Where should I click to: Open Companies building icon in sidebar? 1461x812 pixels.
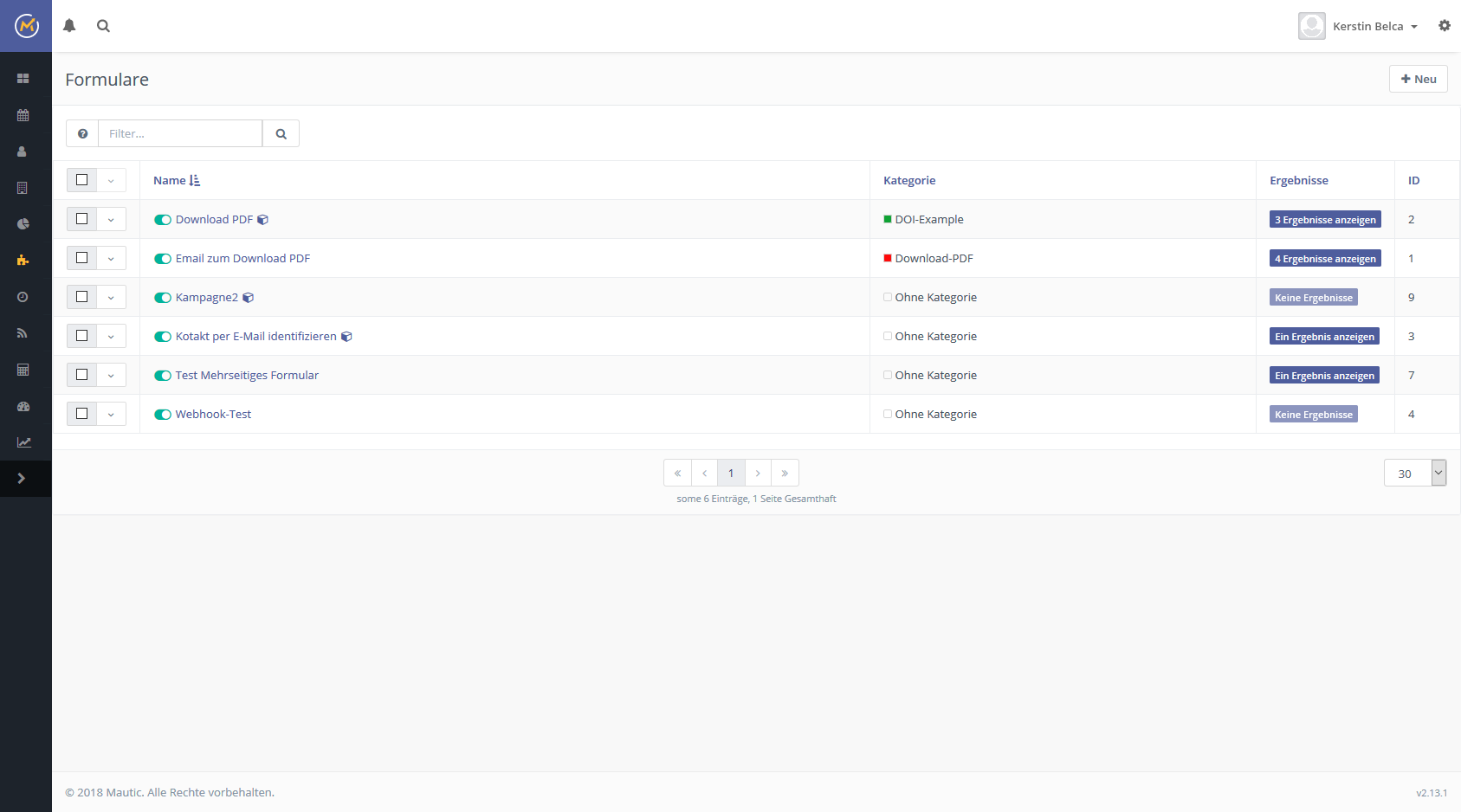tap(23, 188)
